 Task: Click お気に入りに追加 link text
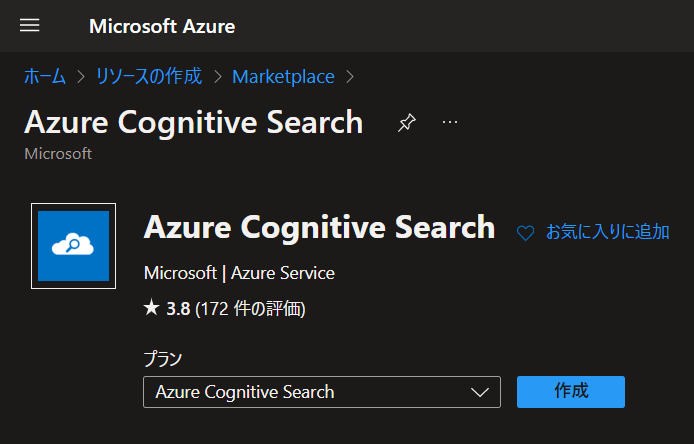coord(607,232)
